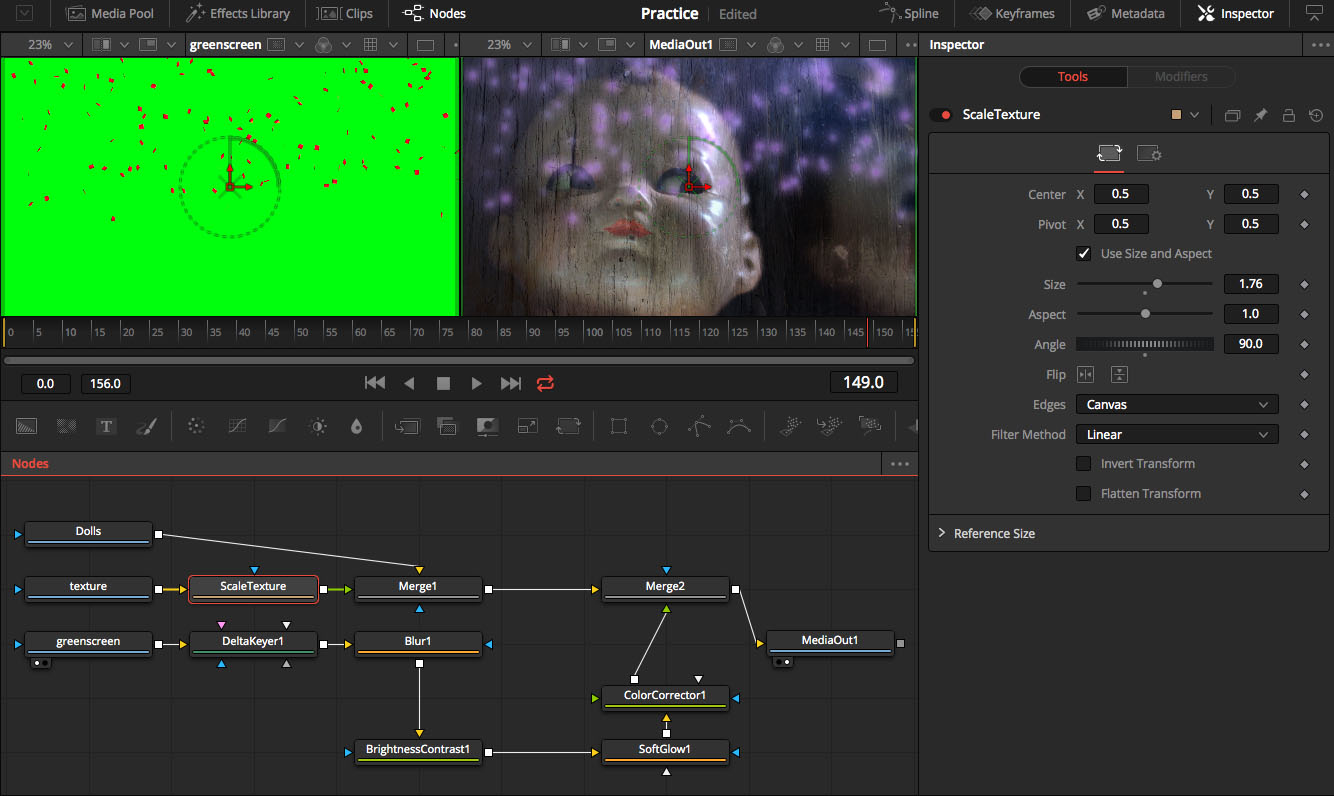Select the Ellipse mask tool
This screenshot has width=1334, height=796.
point(658,425)
